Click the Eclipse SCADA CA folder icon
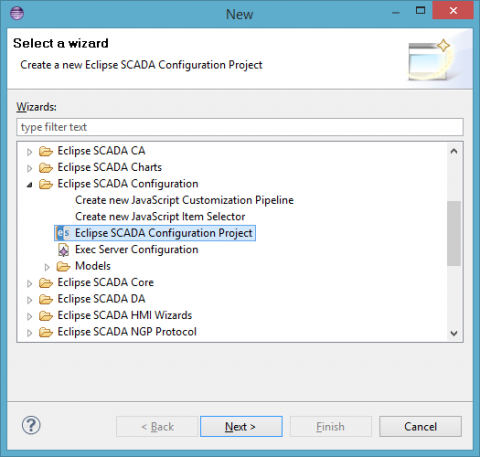Screen dimensions: 480x457 pyautogui.click(x=46, y=151)
